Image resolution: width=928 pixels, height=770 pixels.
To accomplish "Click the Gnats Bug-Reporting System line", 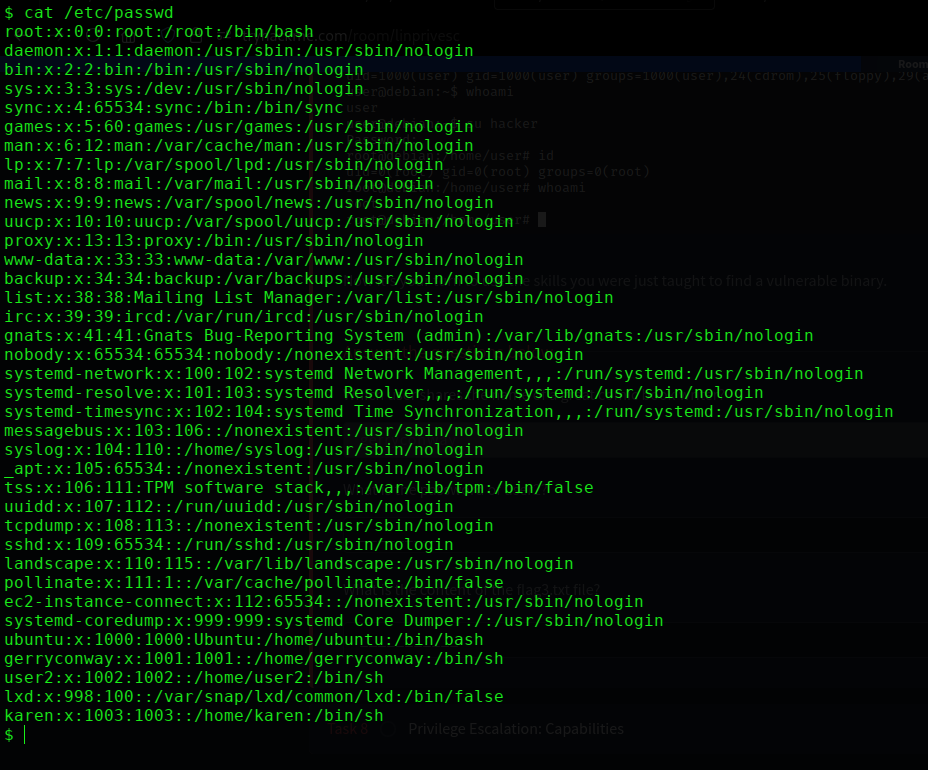I will point(408,336).
